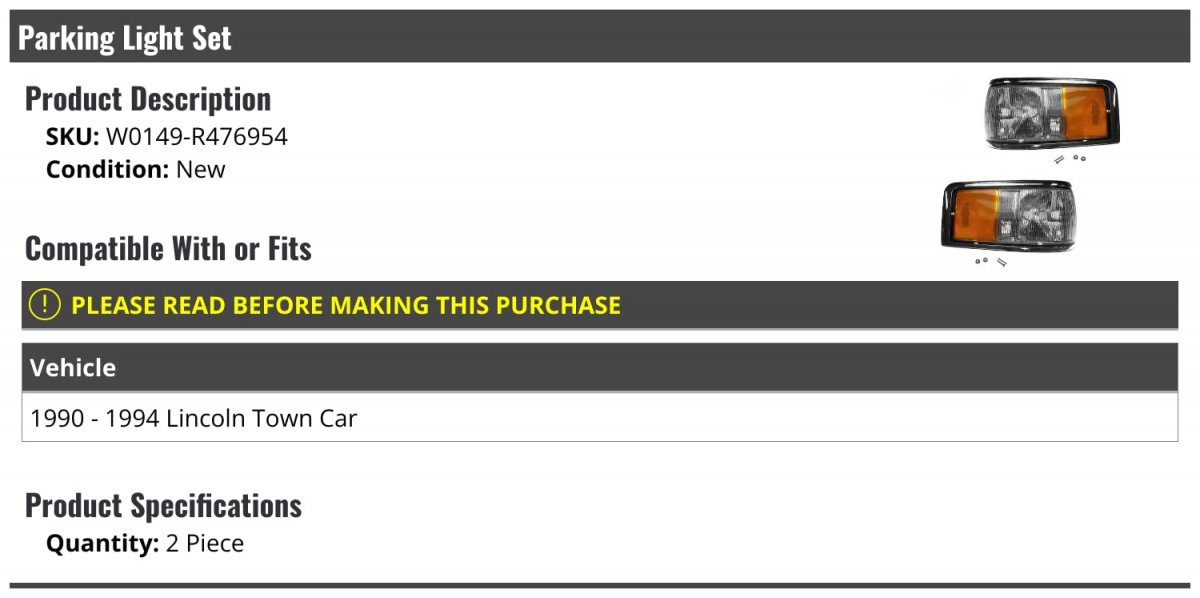Click the Parking Light Set title bar

click(x=600, y=37)
